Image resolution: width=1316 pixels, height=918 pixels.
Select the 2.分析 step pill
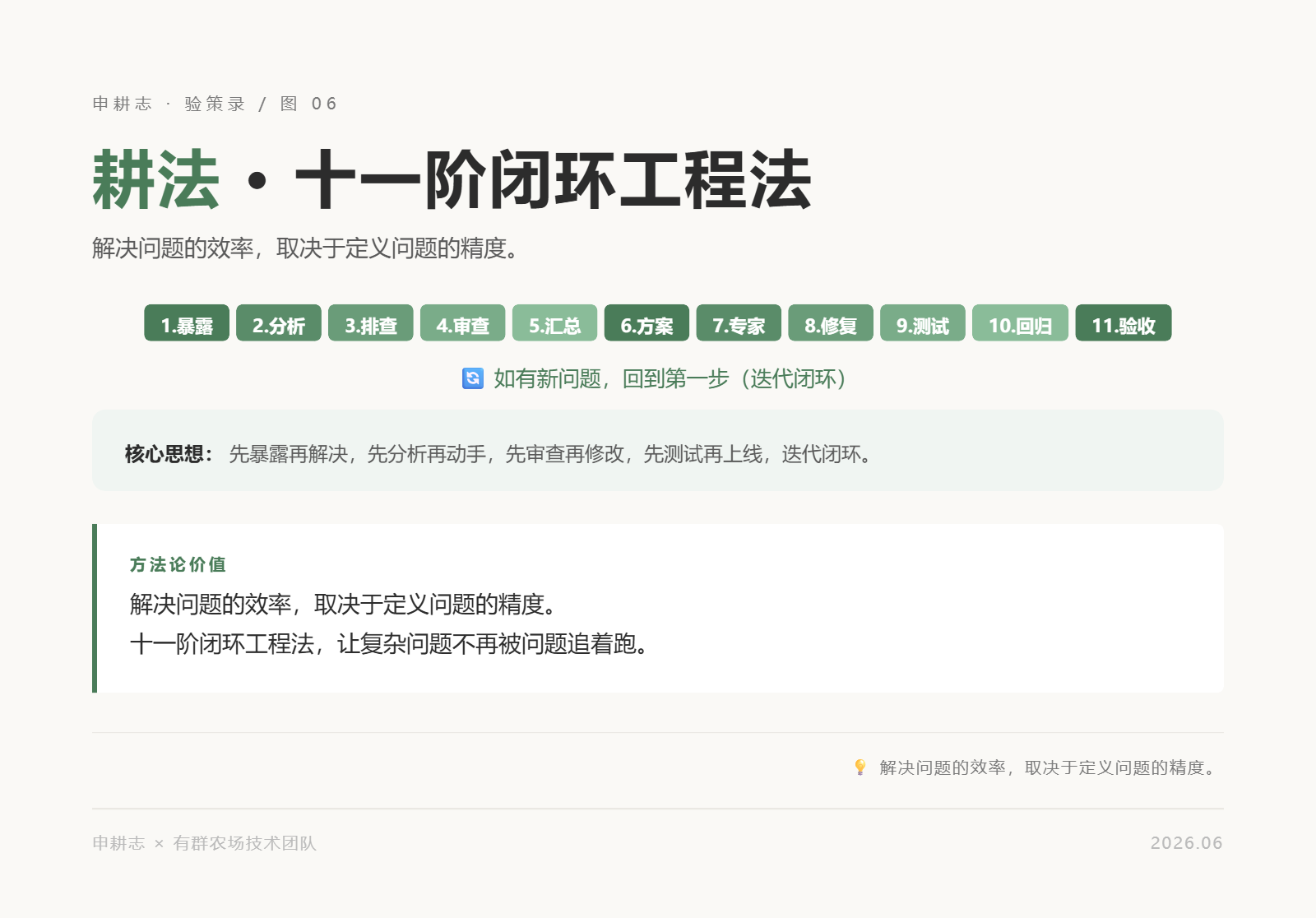coord(279,322)
